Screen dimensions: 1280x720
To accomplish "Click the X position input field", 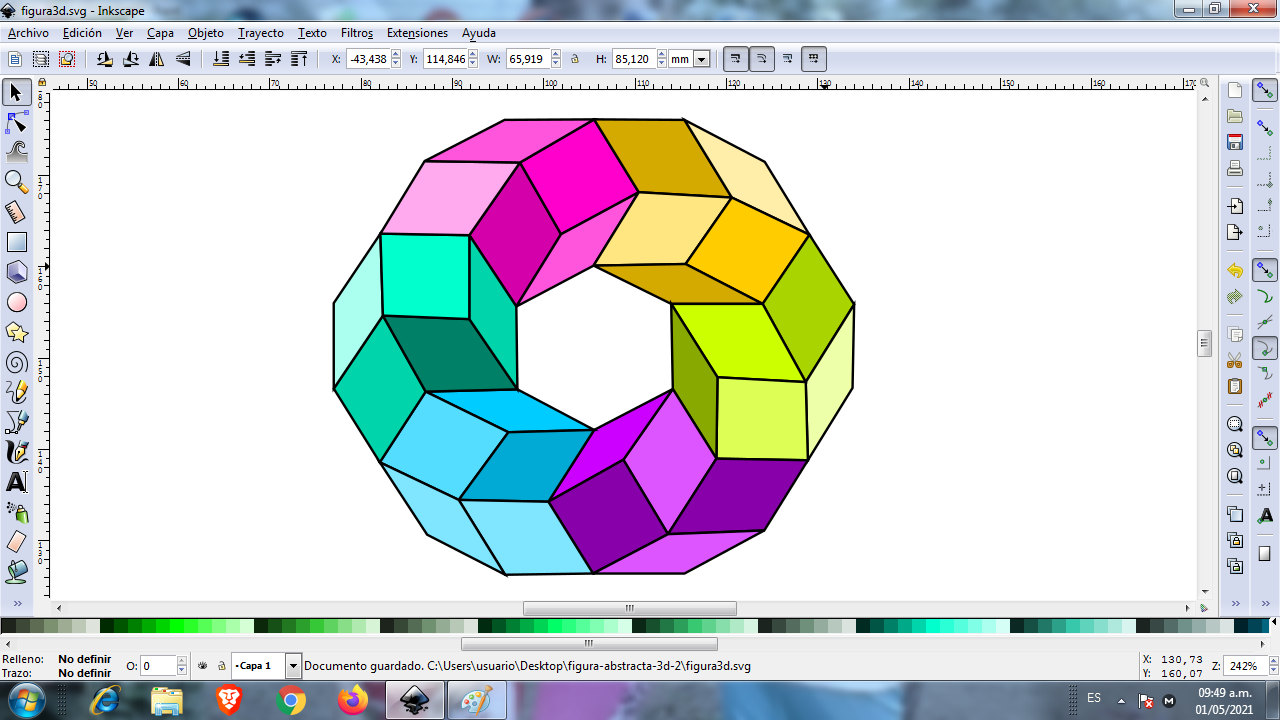I will pyautogui.click(x=367, y=59).
